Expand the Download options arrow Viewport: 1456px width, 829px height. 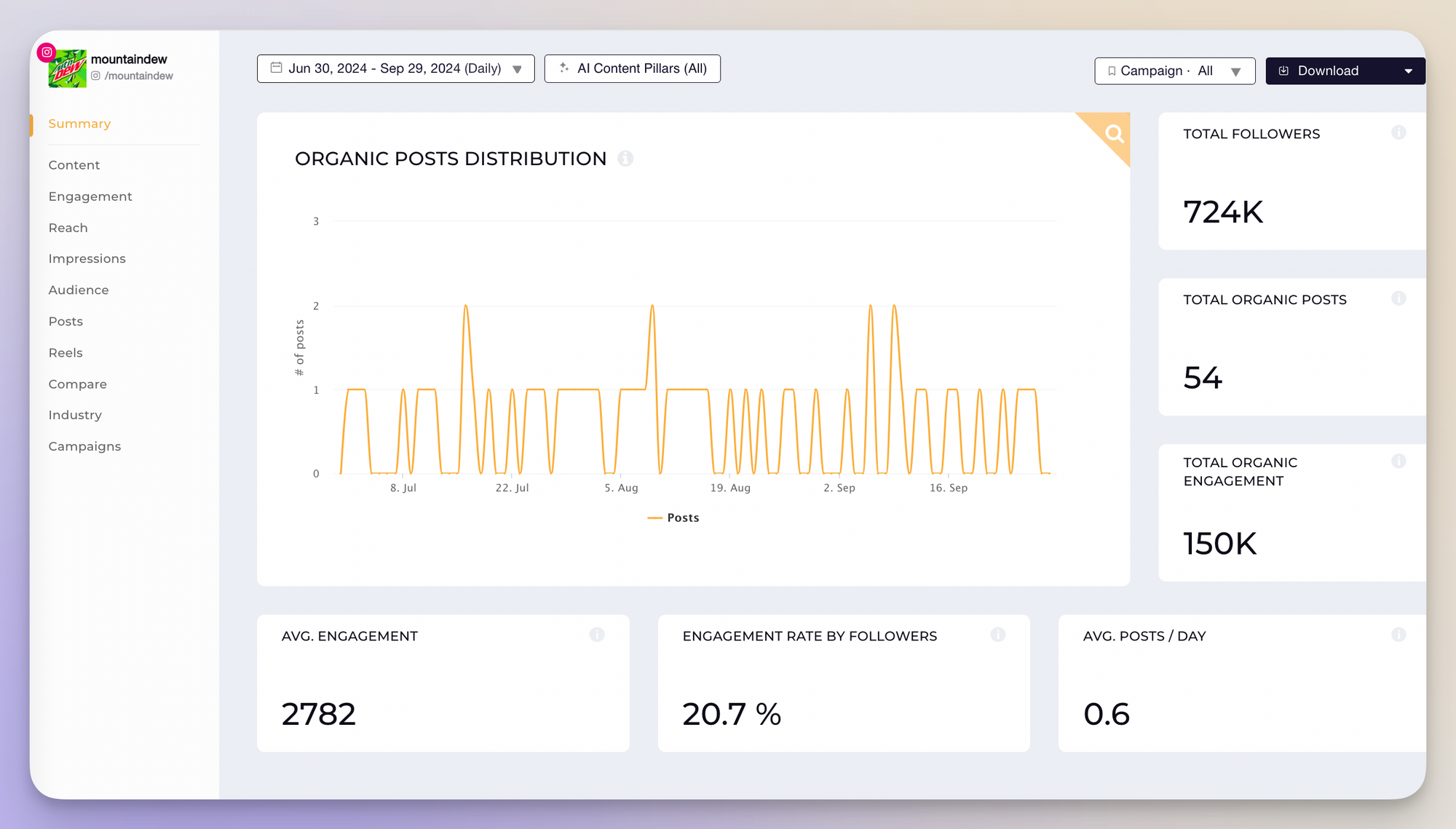pos(1411,70)
